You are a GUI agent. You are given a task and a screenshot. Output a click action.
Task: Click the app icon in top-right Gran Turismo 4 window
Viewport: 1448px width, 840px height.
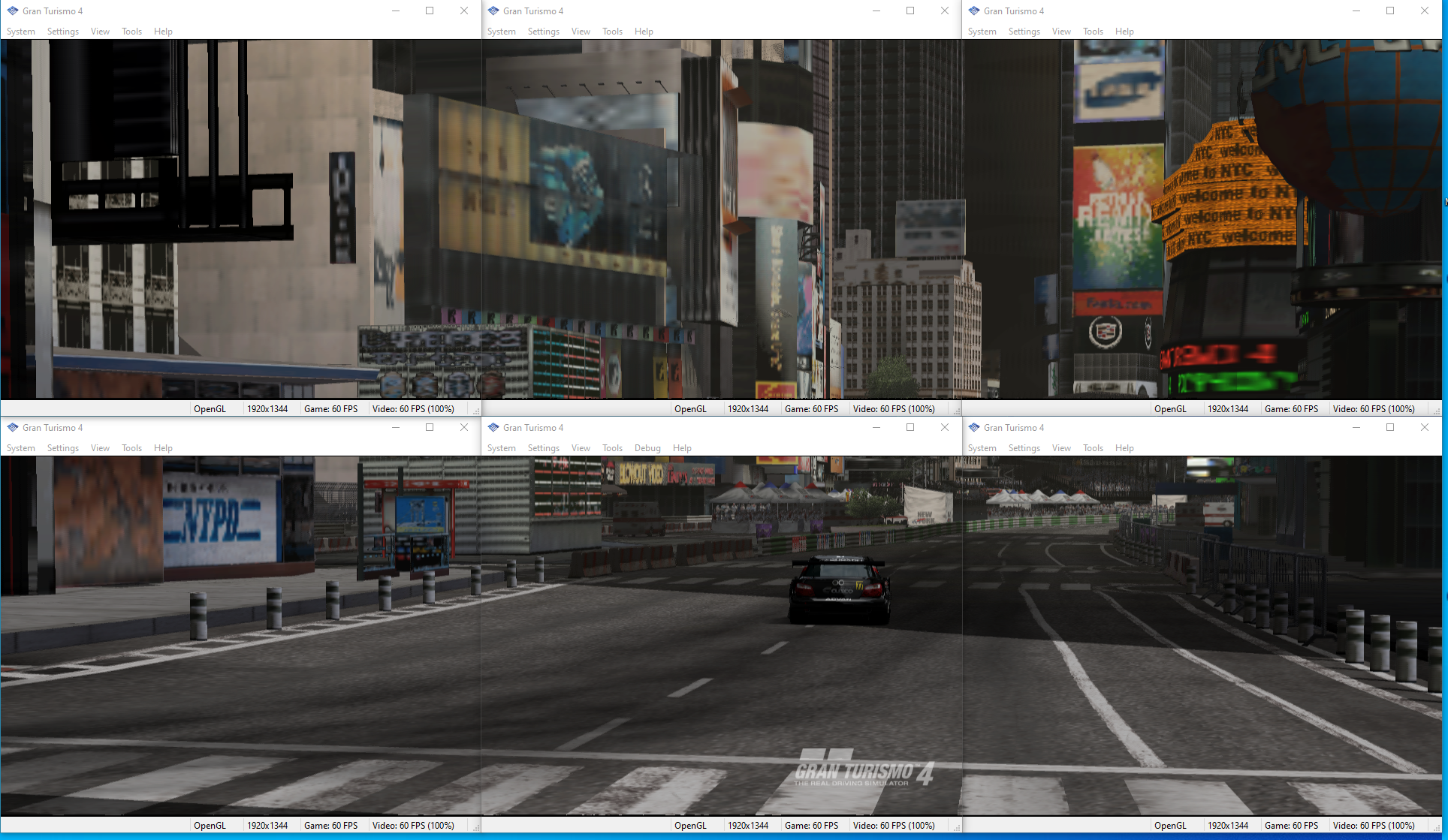[x=974, y=11]
